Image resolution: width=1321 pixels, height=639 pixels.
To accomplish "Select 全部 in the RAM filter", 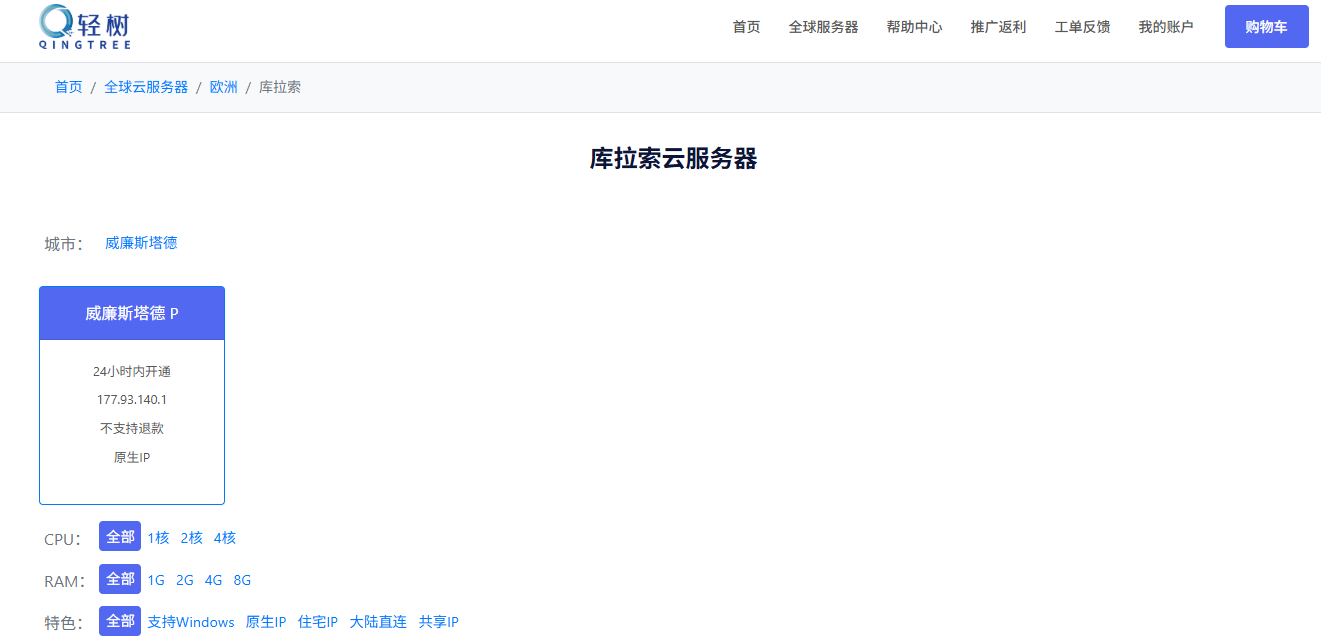I will coord(120,579).
